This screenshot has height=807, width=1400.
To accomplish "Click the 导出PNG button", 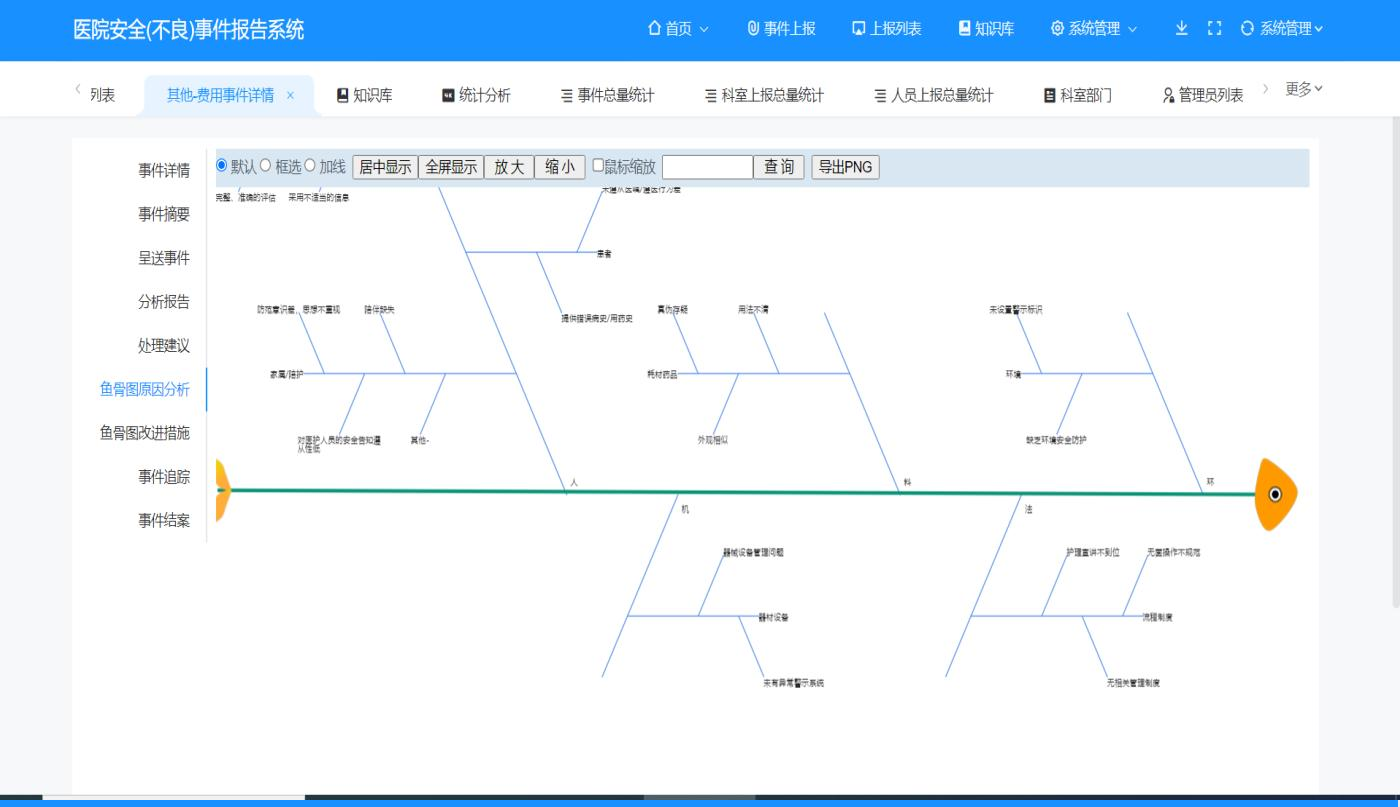I will pos(843,167).
